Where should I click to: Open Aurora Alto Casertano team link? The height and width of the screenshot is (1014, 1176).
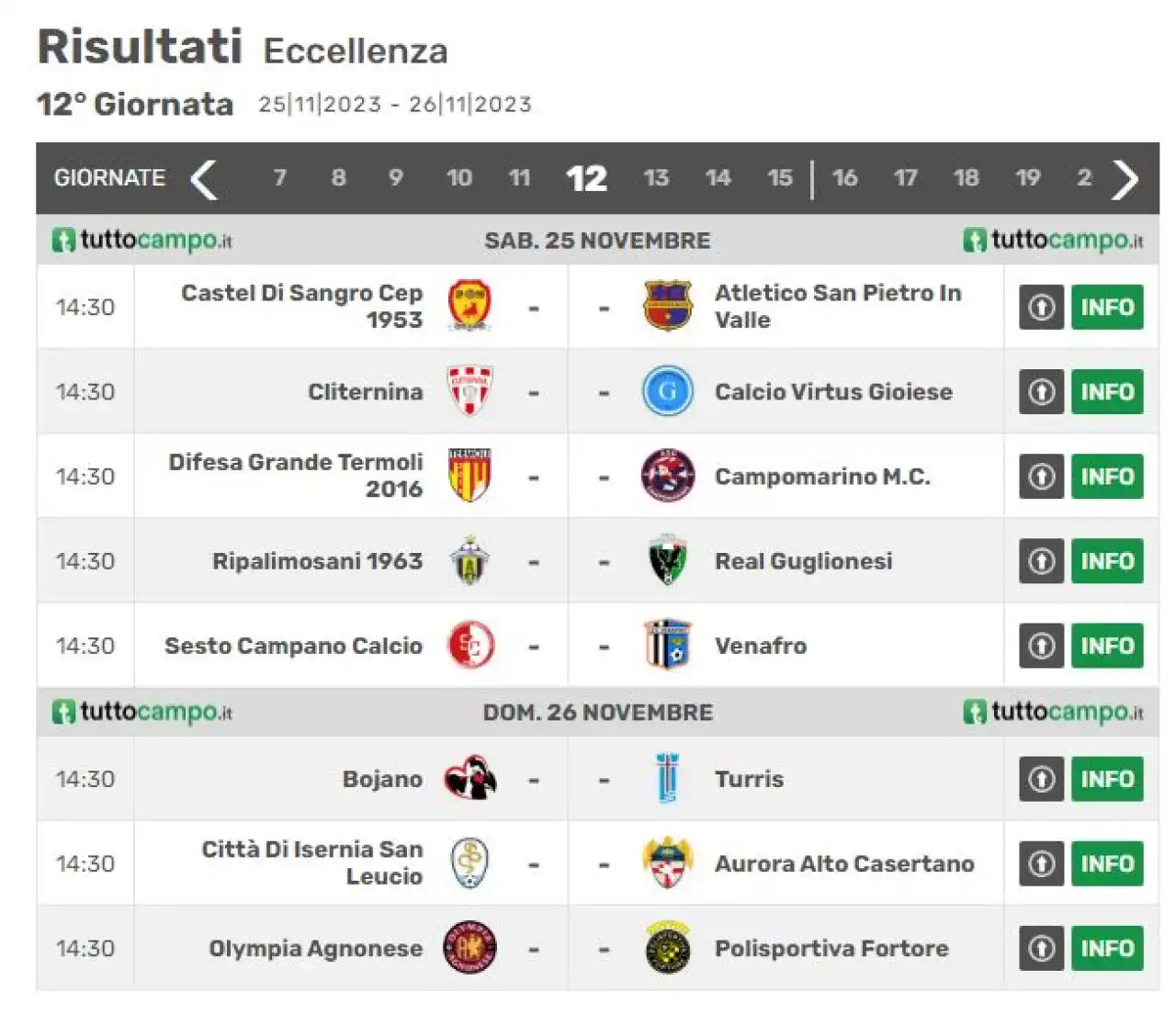(x=844, y=864)
